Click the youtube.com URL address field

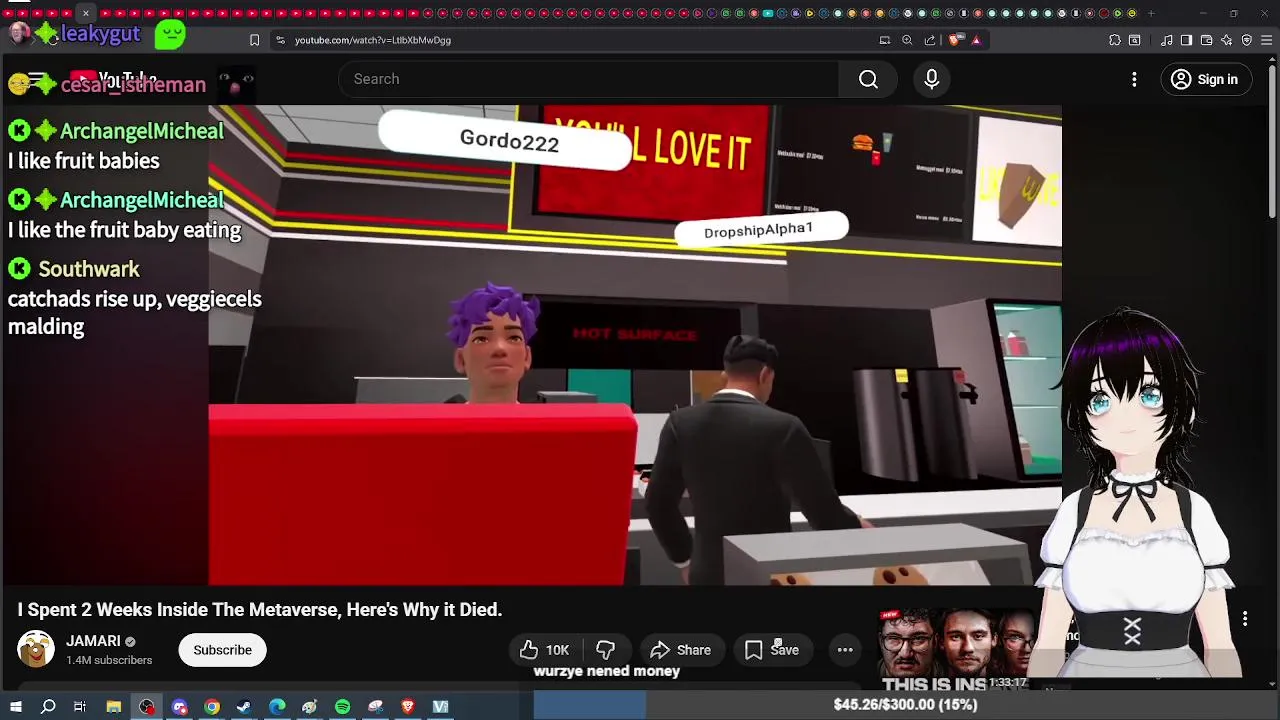(373, 40)
